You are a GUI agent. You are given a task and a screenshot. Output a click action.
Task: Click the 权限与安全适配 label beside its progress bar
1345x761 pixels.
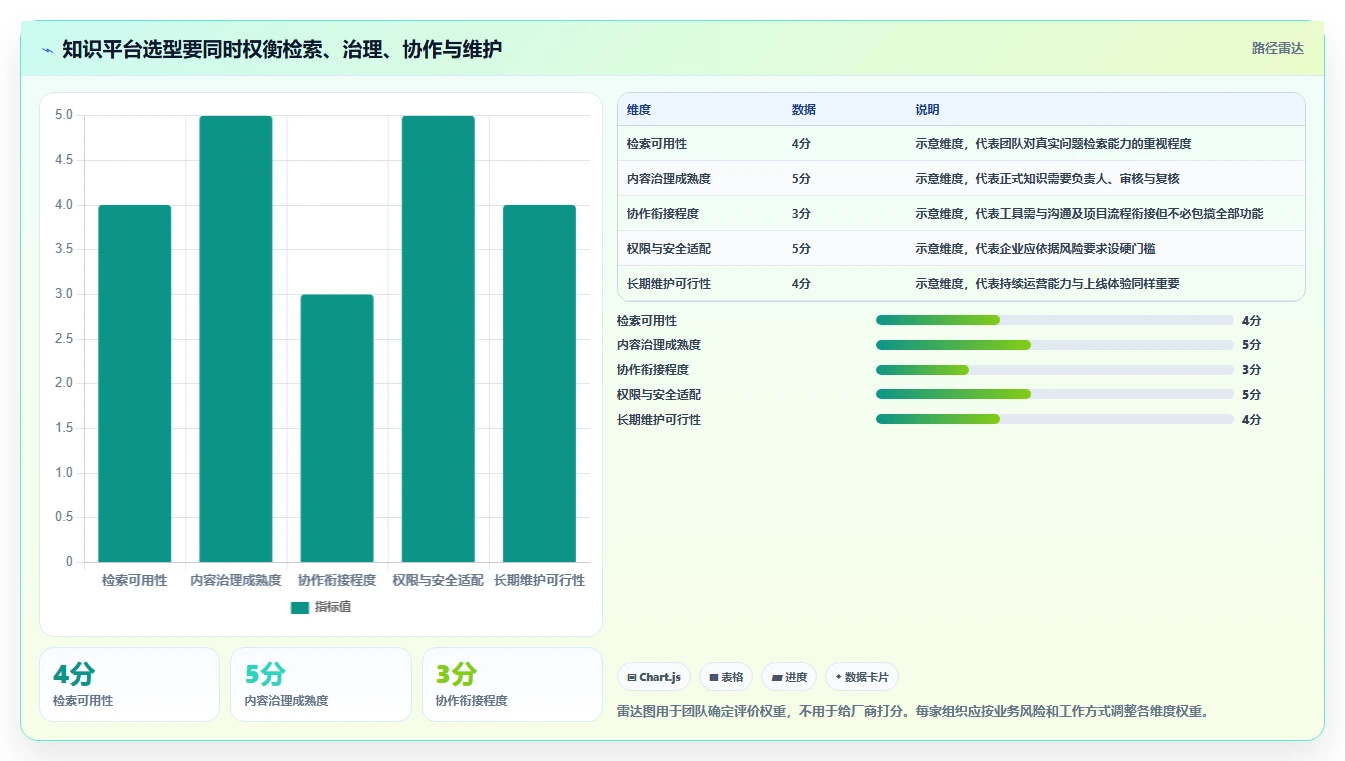tap(659, 395)
